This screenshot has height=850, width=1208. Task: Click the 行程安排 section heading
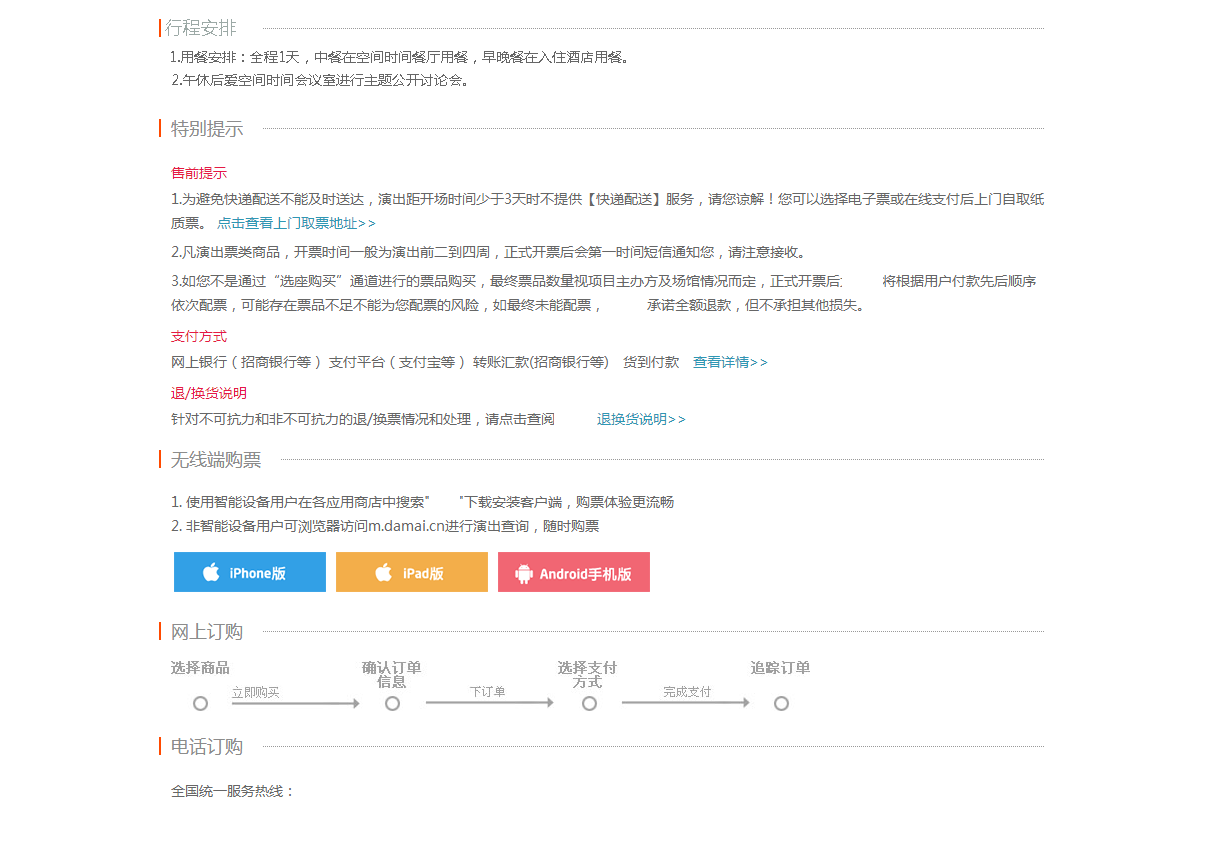click(201, 28)
